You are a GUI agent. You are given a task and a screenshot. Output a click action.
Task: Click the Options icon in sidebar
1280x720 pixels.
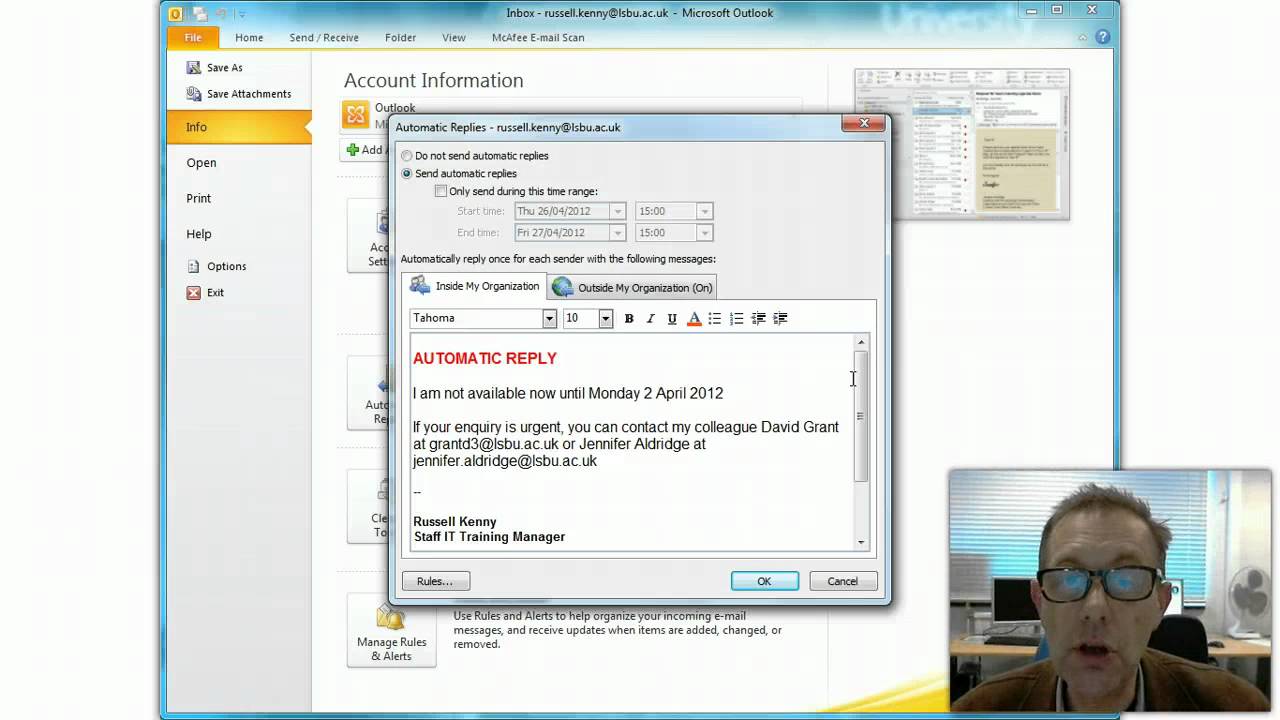point(194,266)
